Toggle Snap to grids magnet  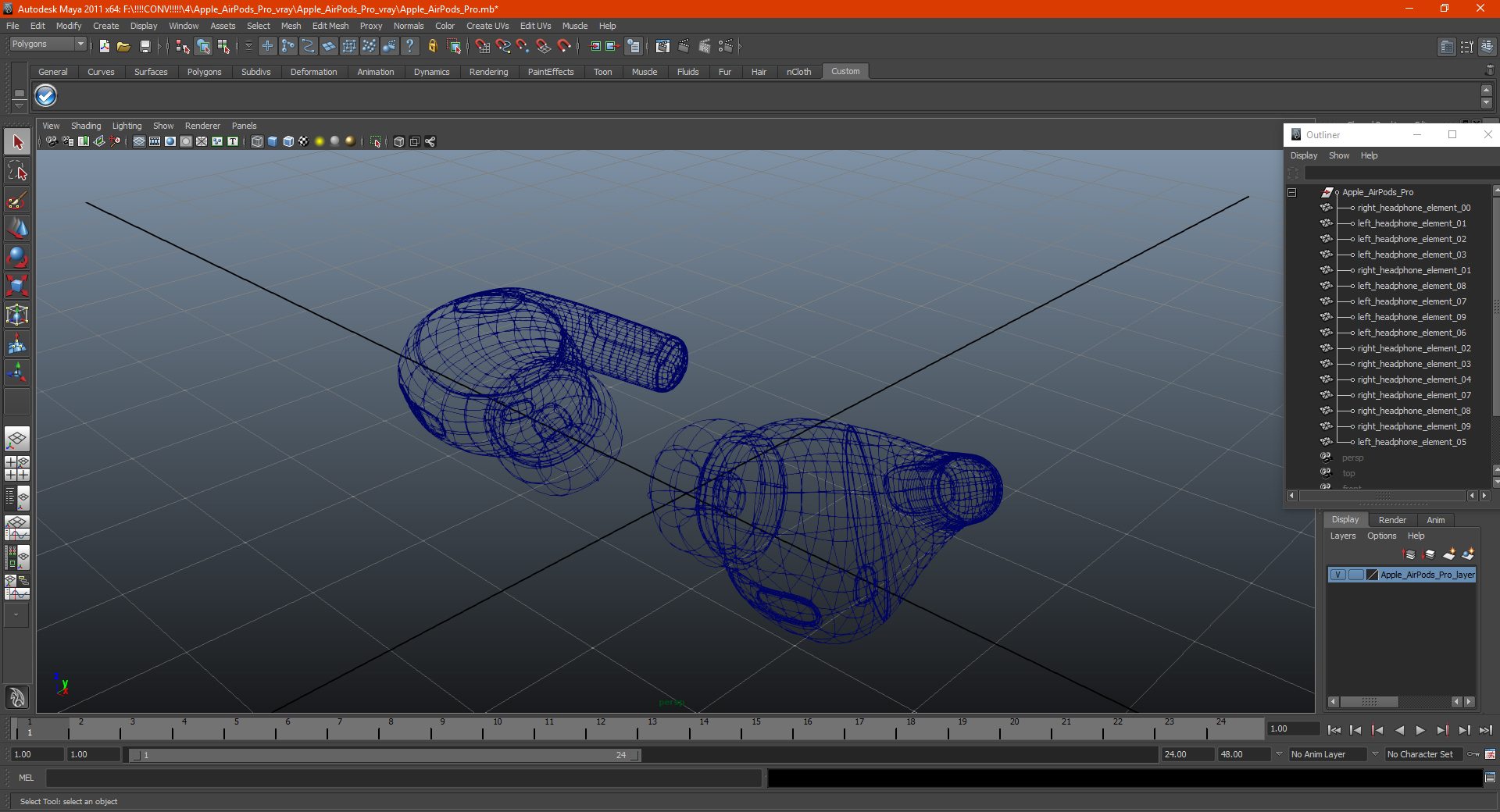[483, 47]
